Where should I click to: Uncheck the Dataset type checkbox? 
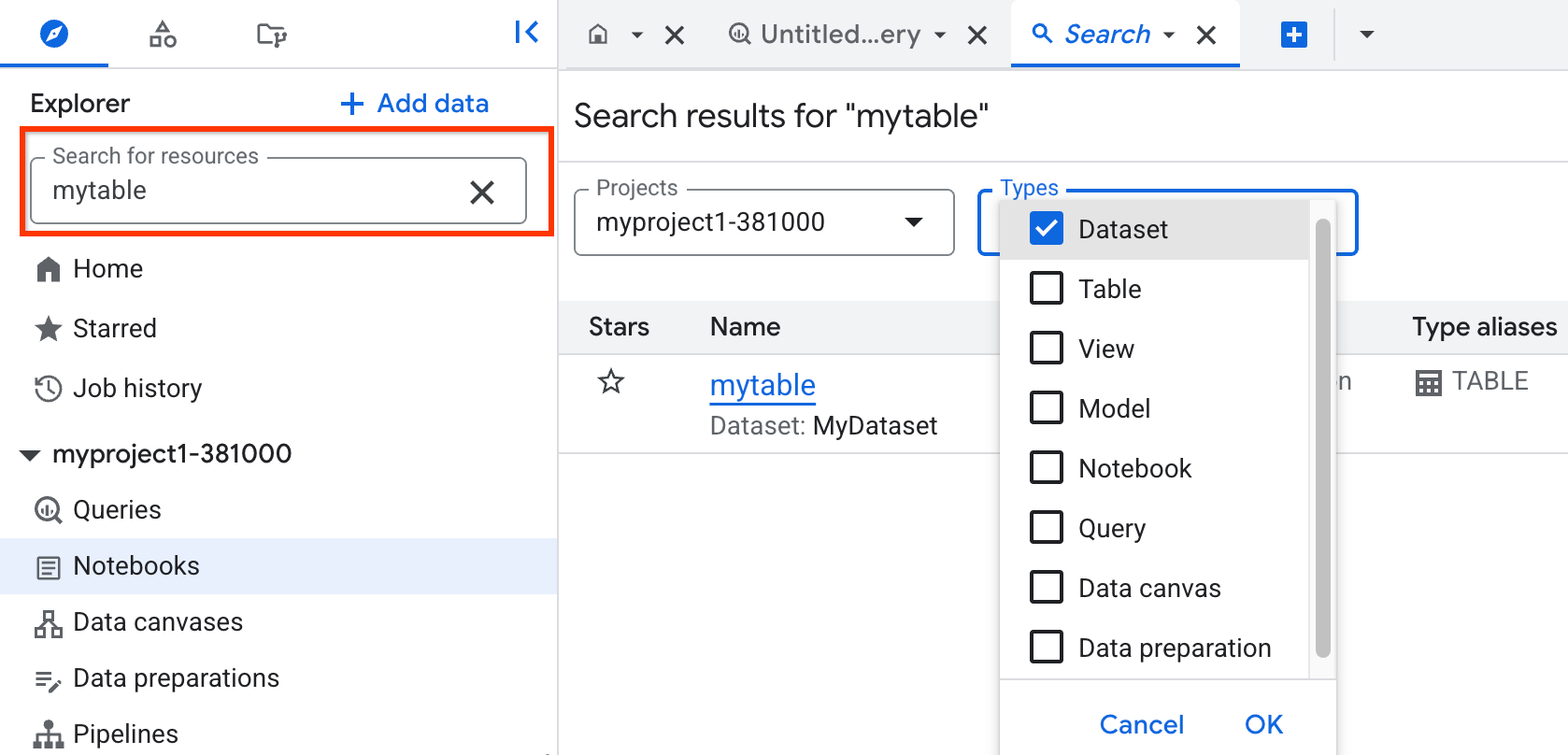tap(1046, 229)
